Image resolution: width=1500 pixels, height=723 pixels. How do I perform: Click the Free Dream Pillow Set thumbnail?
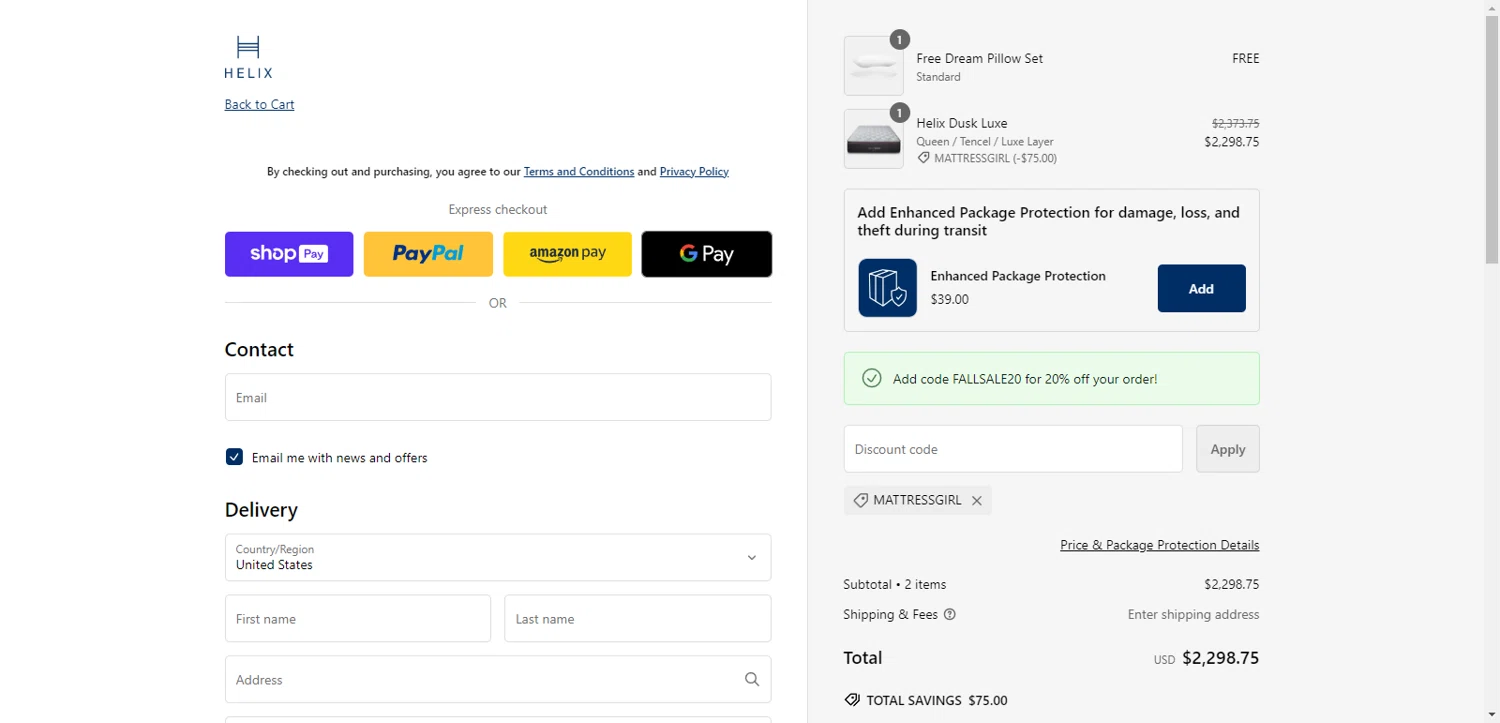click(x=874, y=66)
